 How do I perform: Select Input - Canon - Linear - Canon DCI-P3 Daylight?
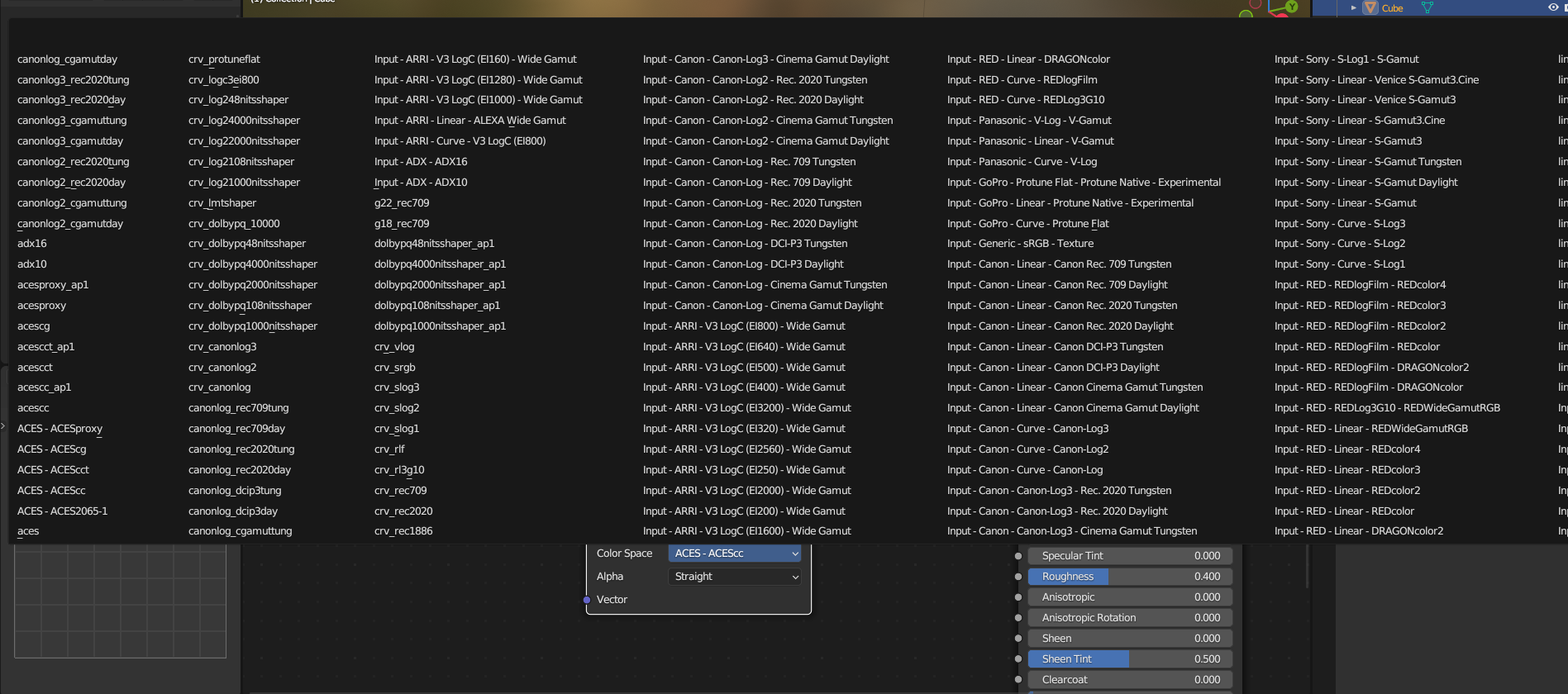1053,368
